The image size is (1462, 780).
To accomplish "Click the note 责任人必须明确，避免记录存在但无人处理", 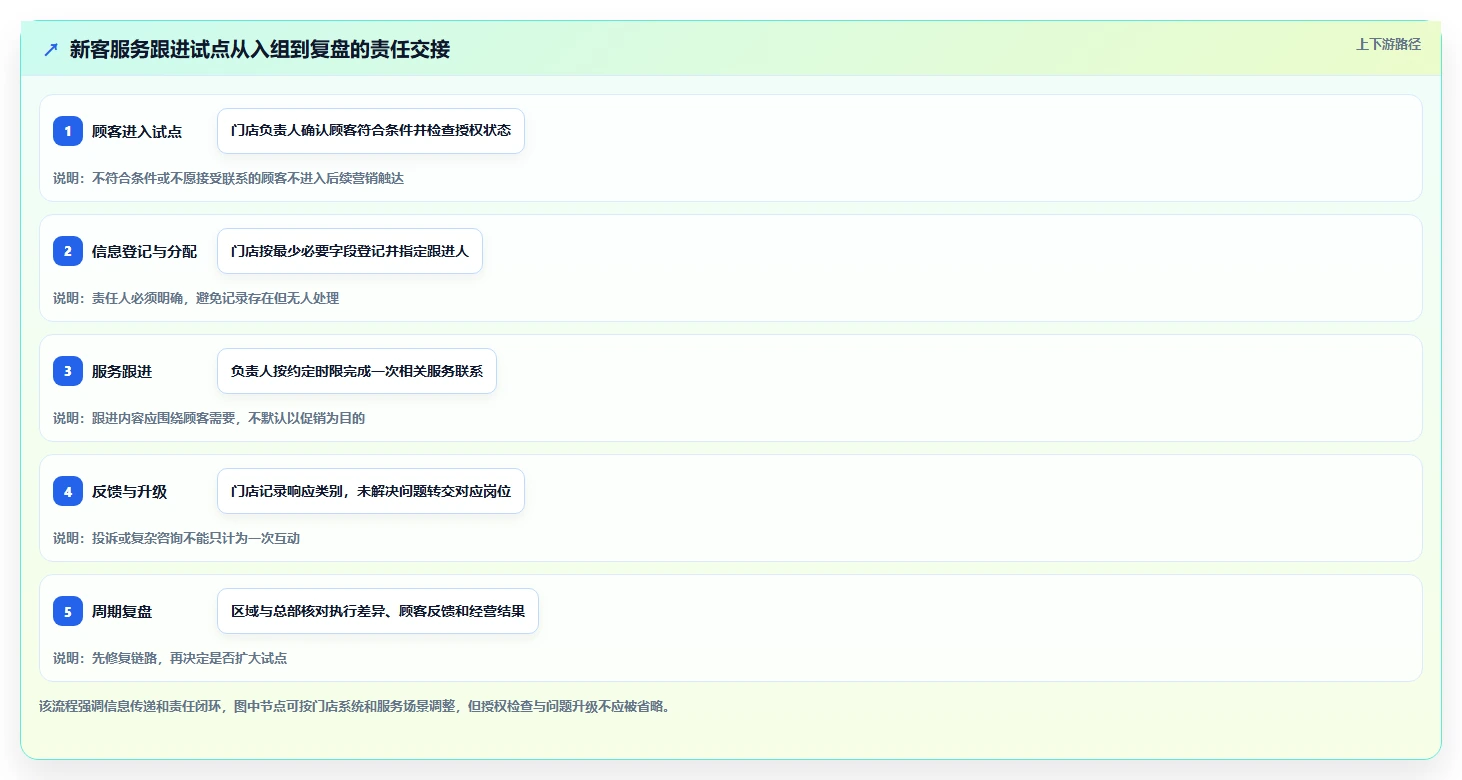I will coord(216,298).
